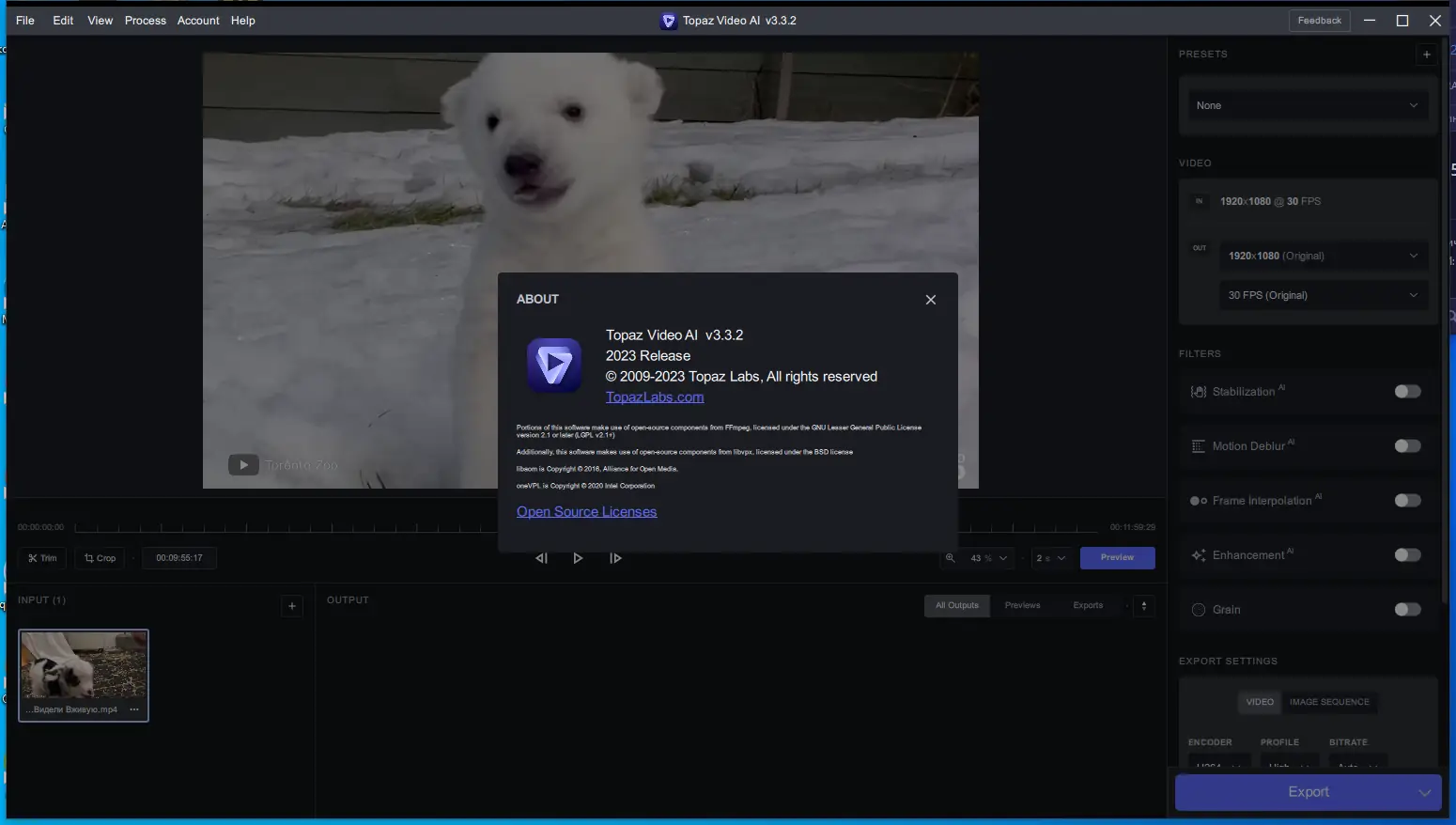The height and width of the screenshot is (825, 1456).
Task: Click the Feedback button
Action: pyautogui.click(x=1319, y=21)
